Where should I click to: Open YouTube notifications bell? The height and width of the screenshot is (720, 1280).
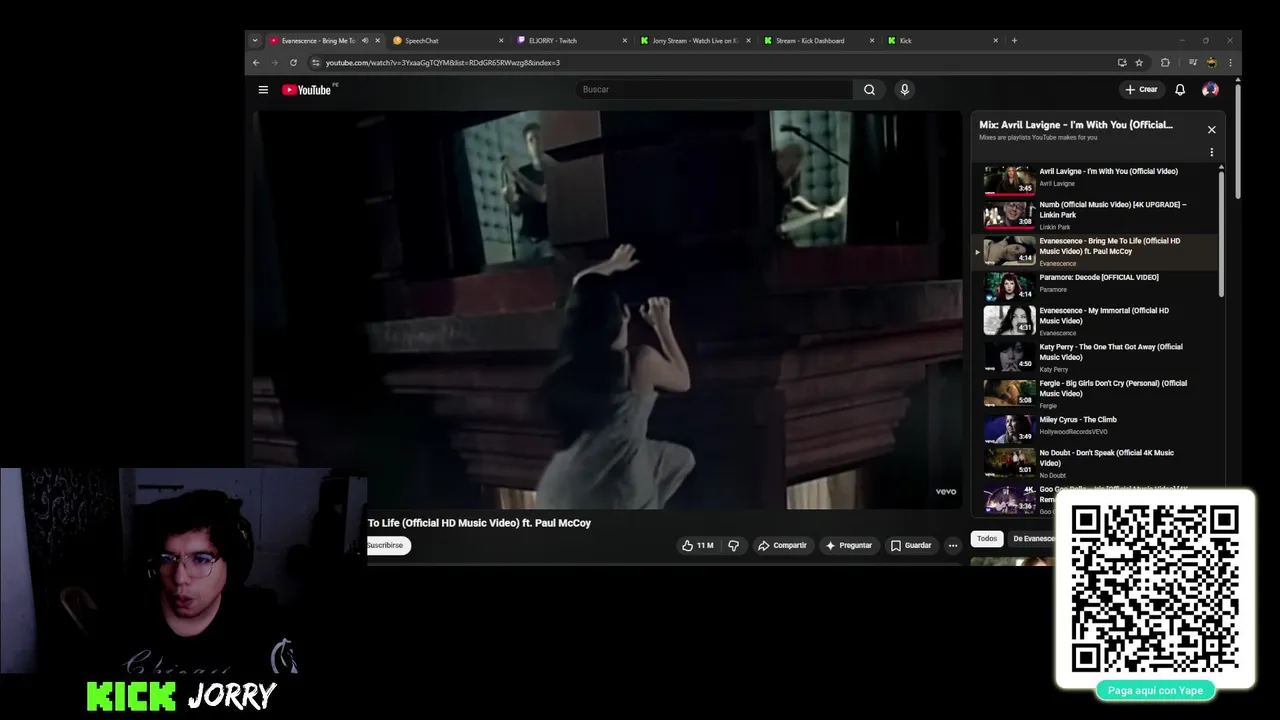pos(1180,90)
